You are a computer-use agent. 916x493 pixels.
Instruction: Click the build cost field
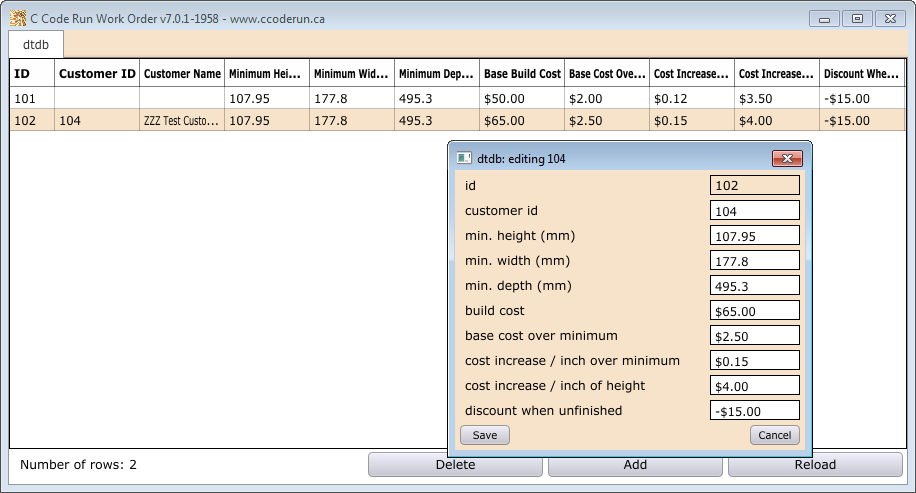[754, 310]
